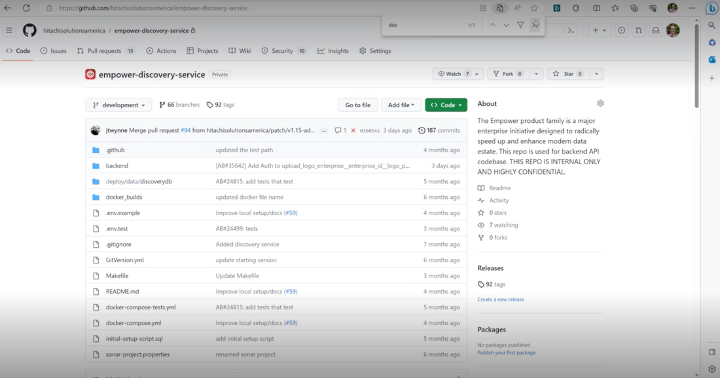
Task: Go to previous find result
Action: 492,25
